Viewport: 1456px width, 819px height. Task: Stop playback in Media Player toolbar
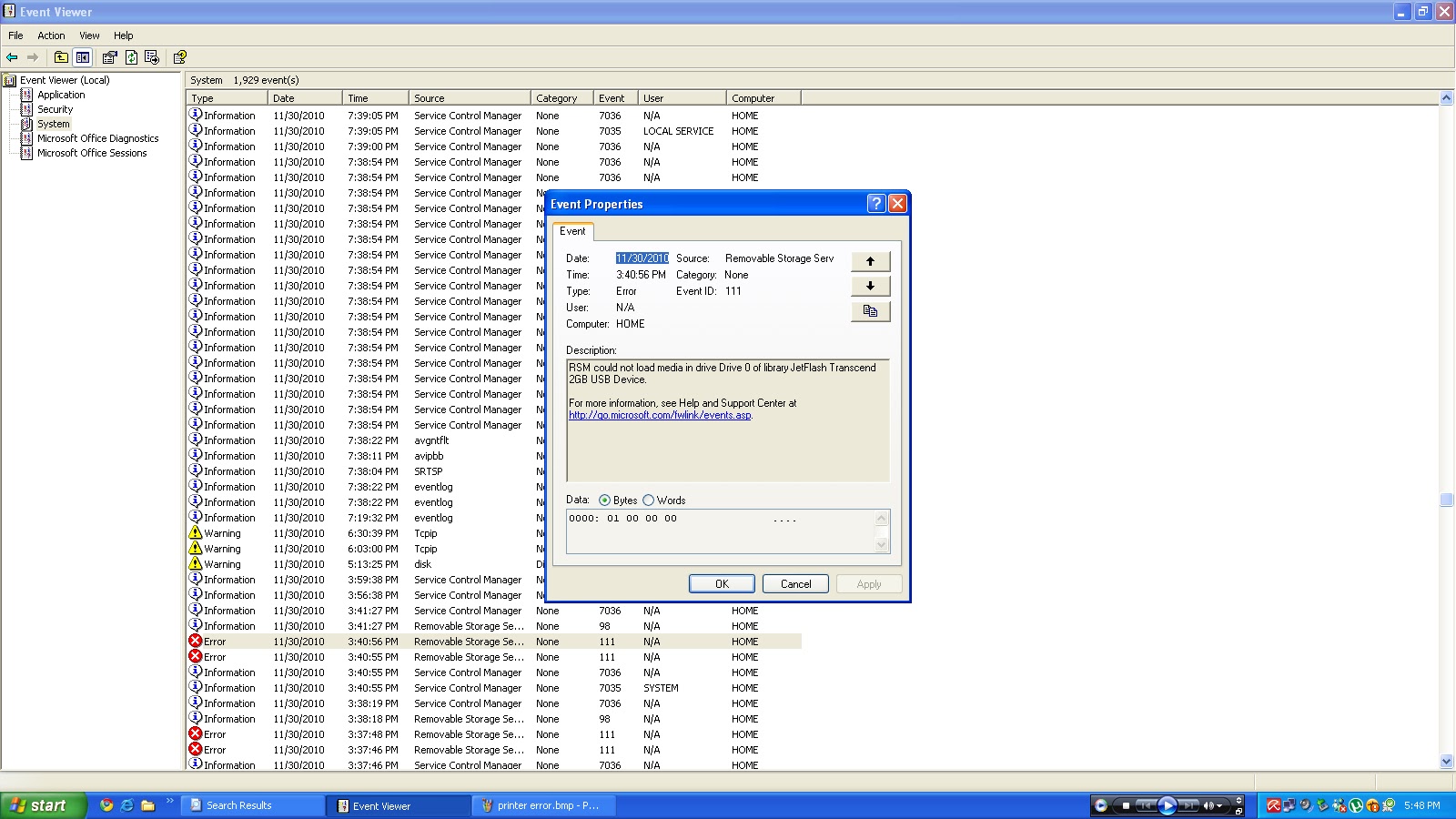[1126, 805]
